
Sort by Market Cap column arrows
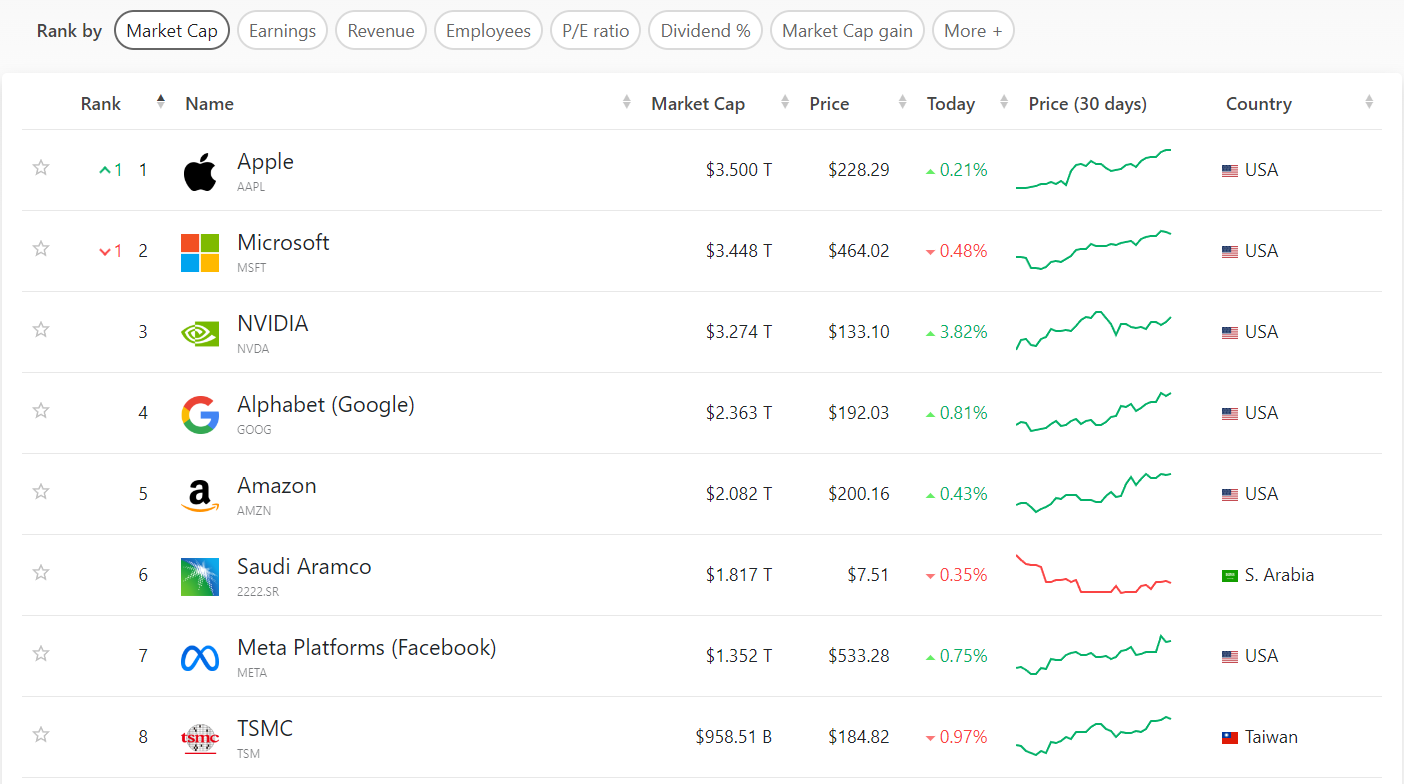click(785, 102)
